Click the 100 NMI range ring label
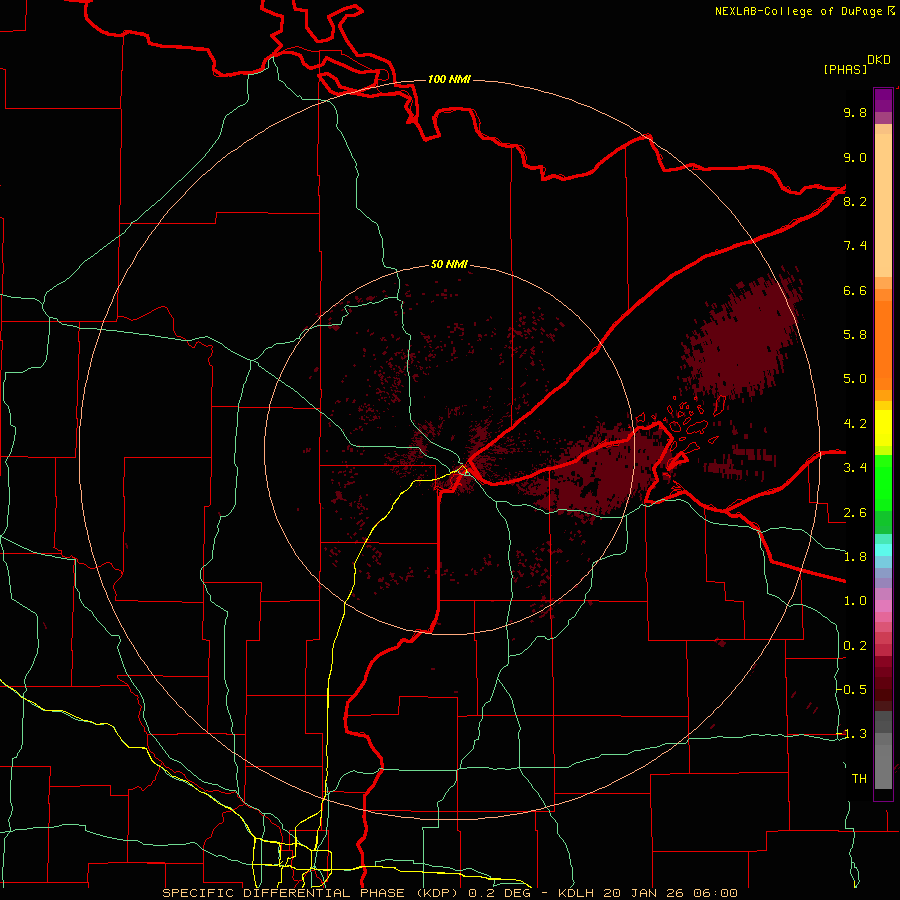The width and height of the screenshot is (900, 900). pos(449,79)
